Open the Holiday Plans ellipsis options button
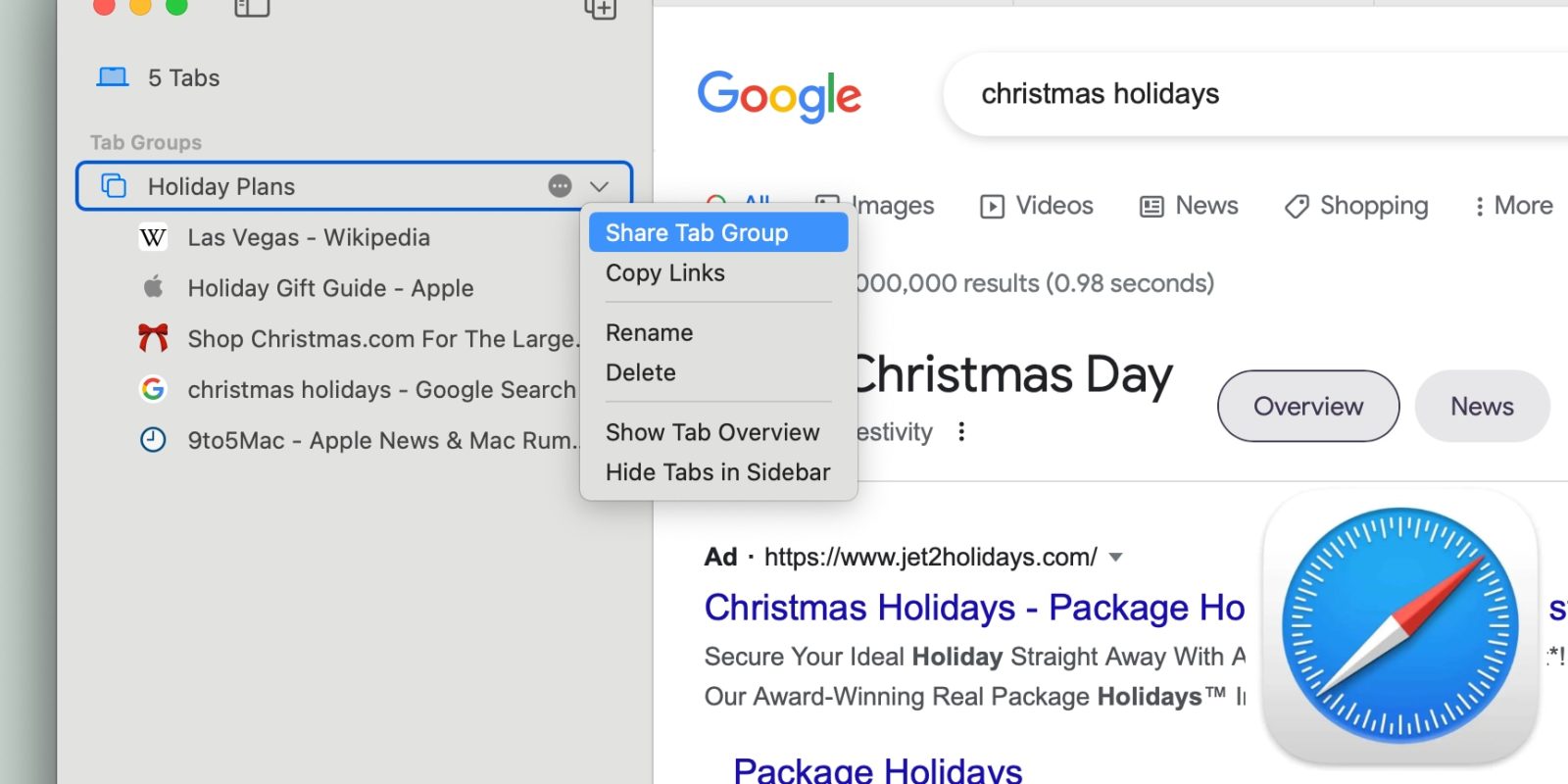This screenshot has height=784, width=1568. (x=560, y=186)
